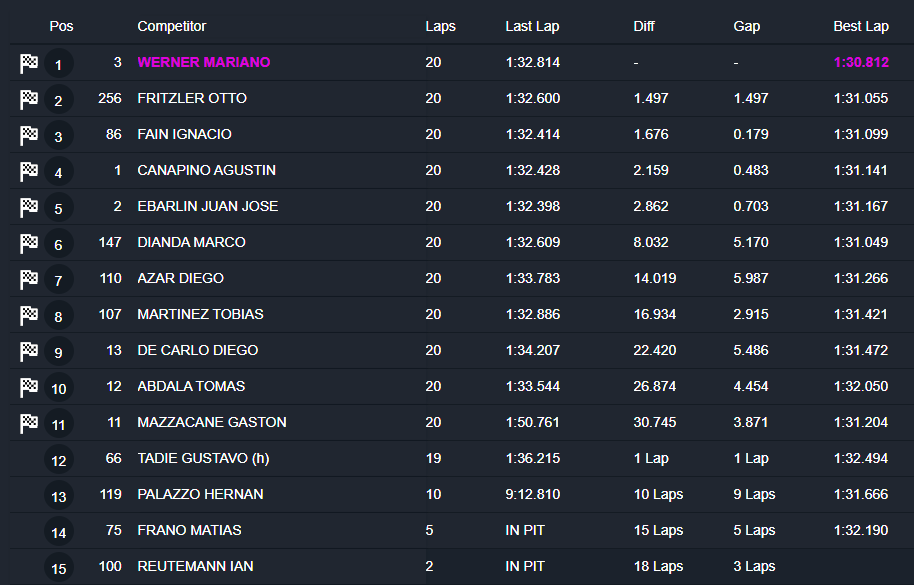The image size is (914, 585).
Task: Click Werner Mariano's highlighted best lap 1:30.812
Action: pos(860,62)
